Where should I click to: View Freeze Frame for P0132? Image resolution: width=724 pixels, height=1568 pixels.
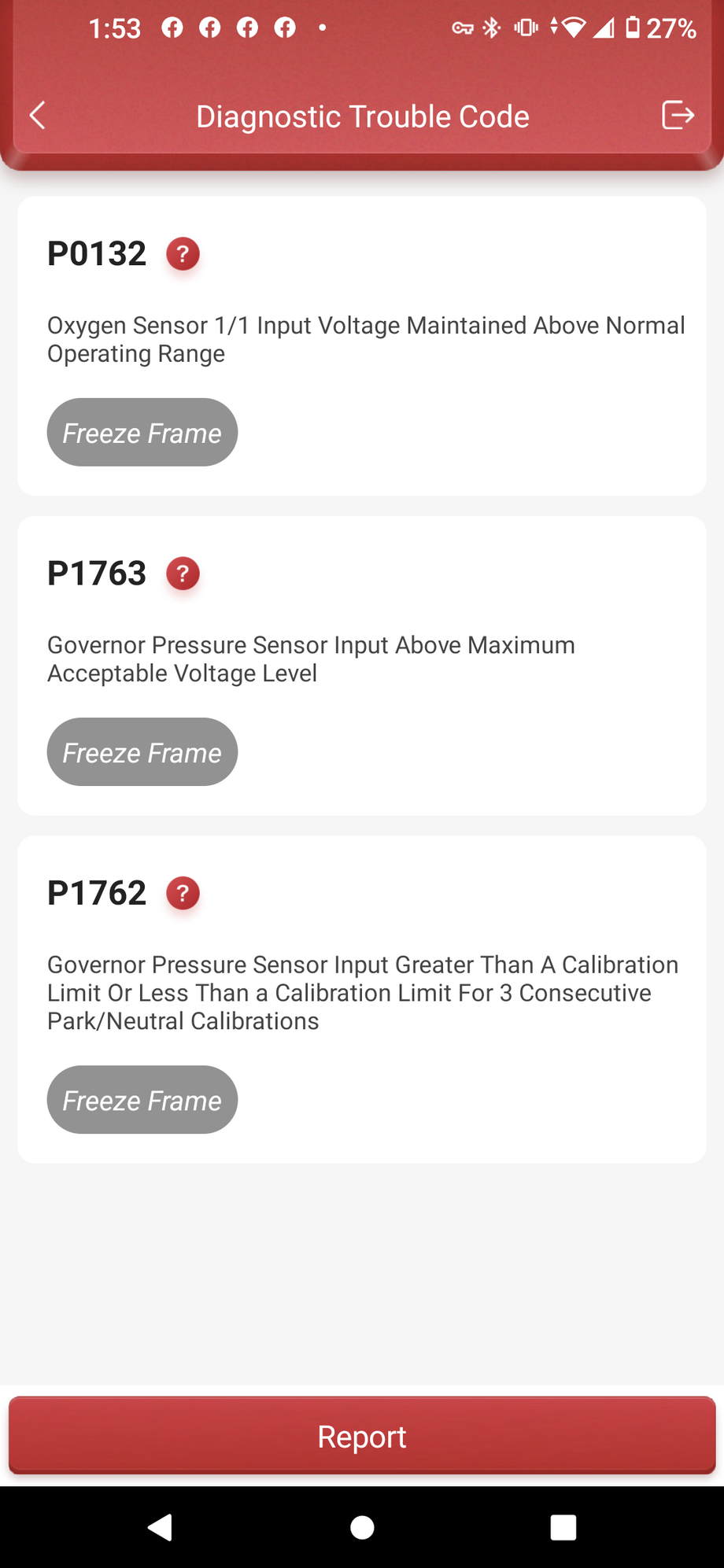pyautogui.click(x=142, y=433)
